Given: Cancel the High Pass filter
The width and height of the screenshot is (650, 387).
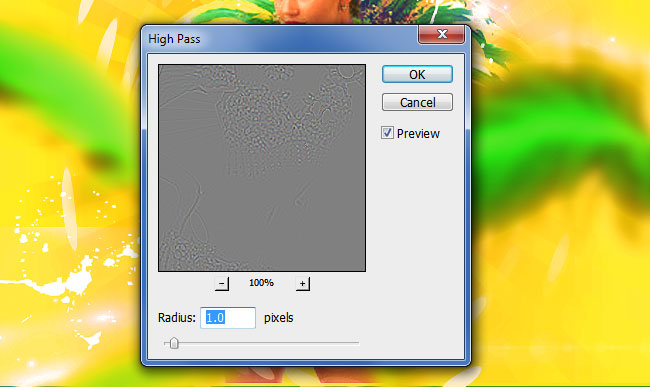Looking at the screenshot, I should click(417, 102).
